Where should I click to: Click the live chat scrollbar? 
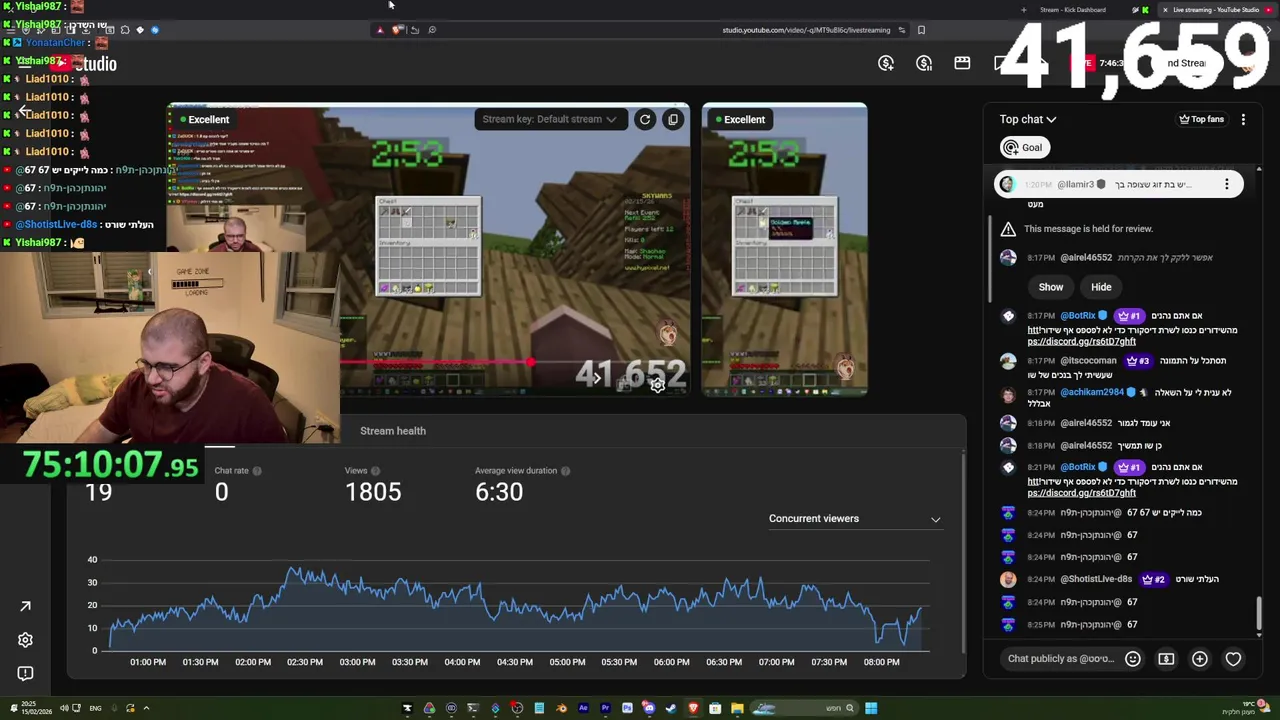pyautogui.click(x=1259, y=613)
